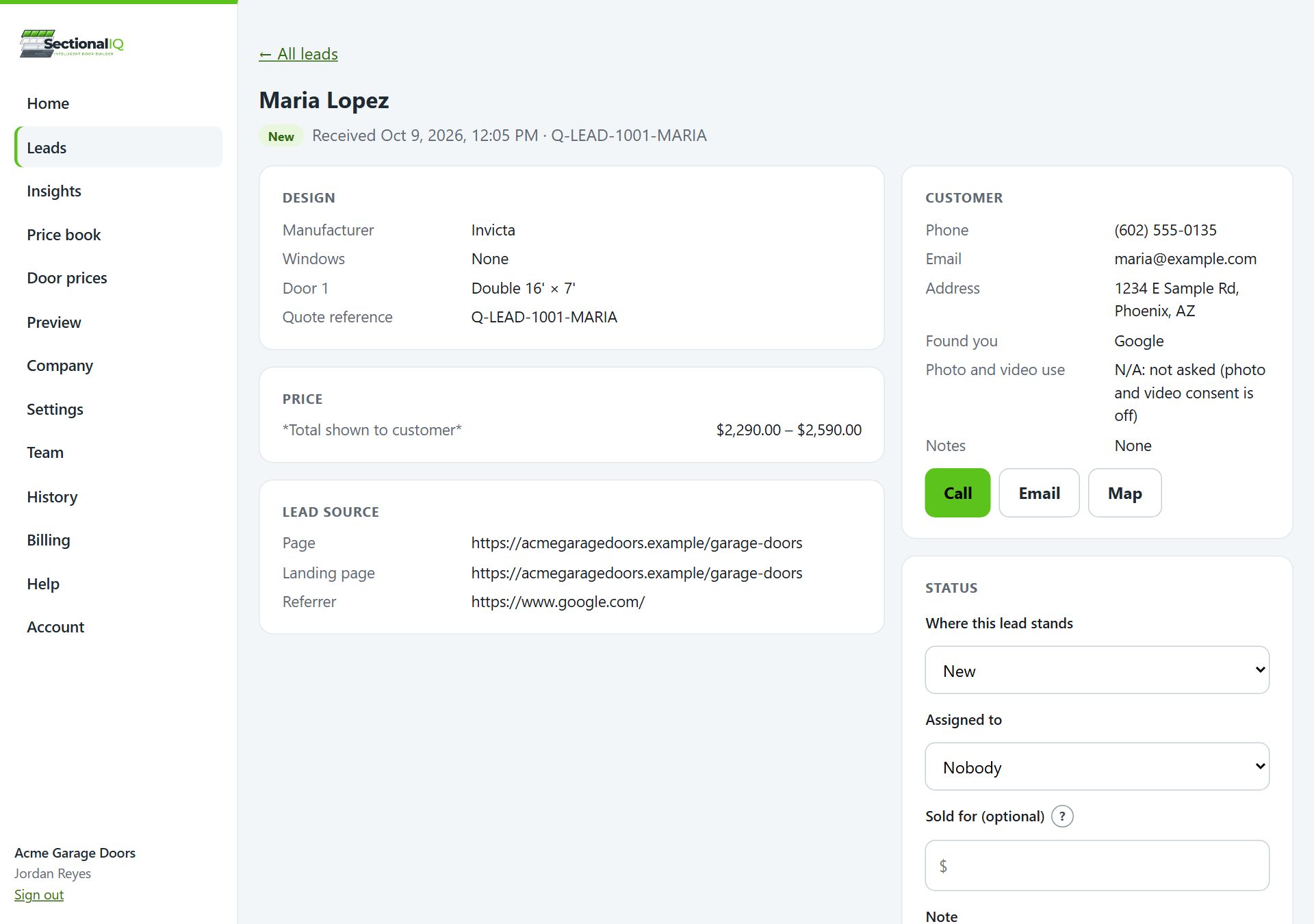Image resolution: width=1314 pixels, height=924 pixels.
Task: Select Leads in the sidebar
Action: [x=118, y=147]
